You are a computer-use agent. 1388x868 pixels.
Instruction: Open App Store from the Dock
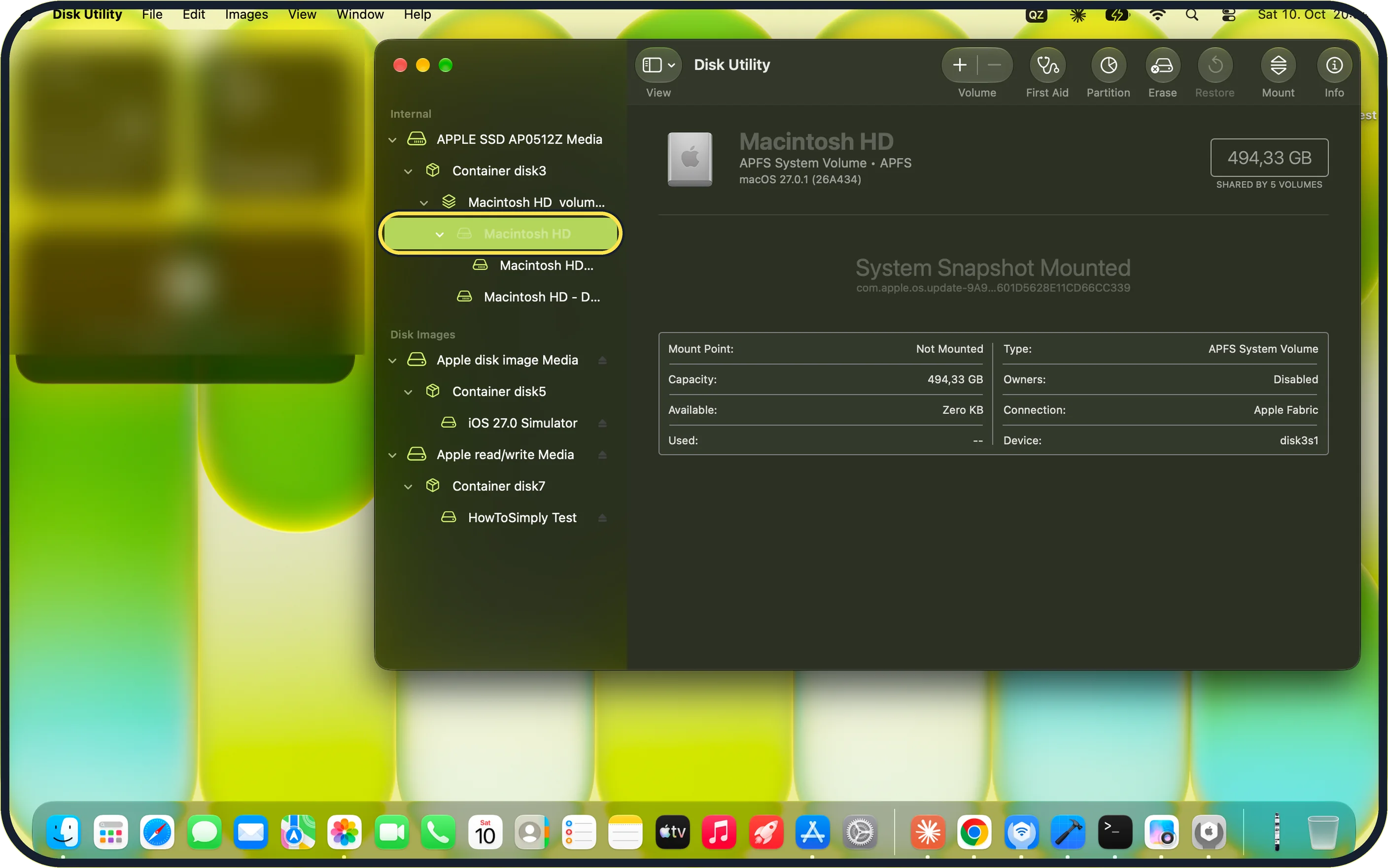click(812, 832)
